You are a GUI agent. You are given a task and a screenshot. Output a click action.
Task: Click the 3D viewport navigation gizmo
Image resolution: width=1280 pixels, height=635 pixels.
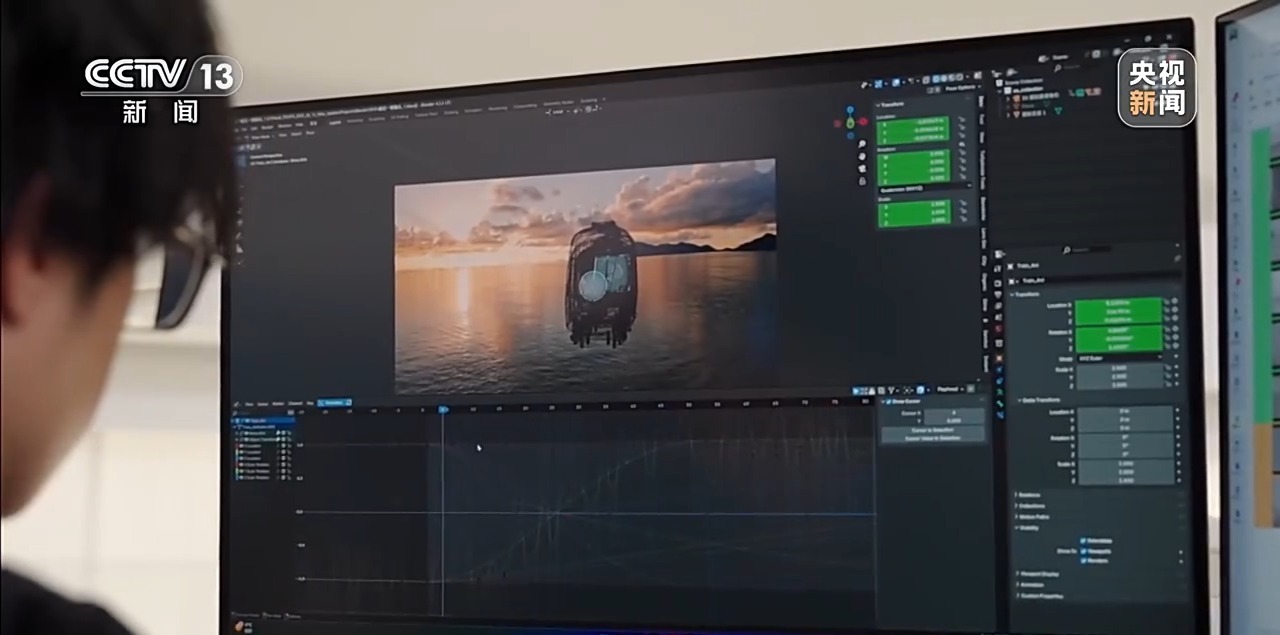(851, 122)
